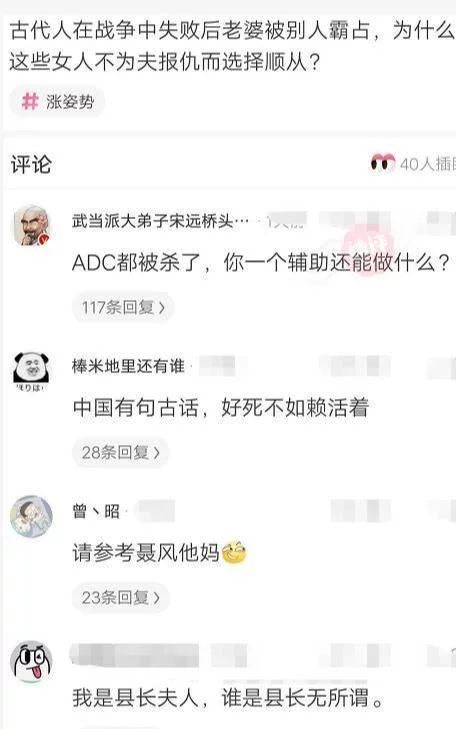Select username 曾丶昭
Image resolution: width=456 pixels, height=729 pixels.
(96, 511)
